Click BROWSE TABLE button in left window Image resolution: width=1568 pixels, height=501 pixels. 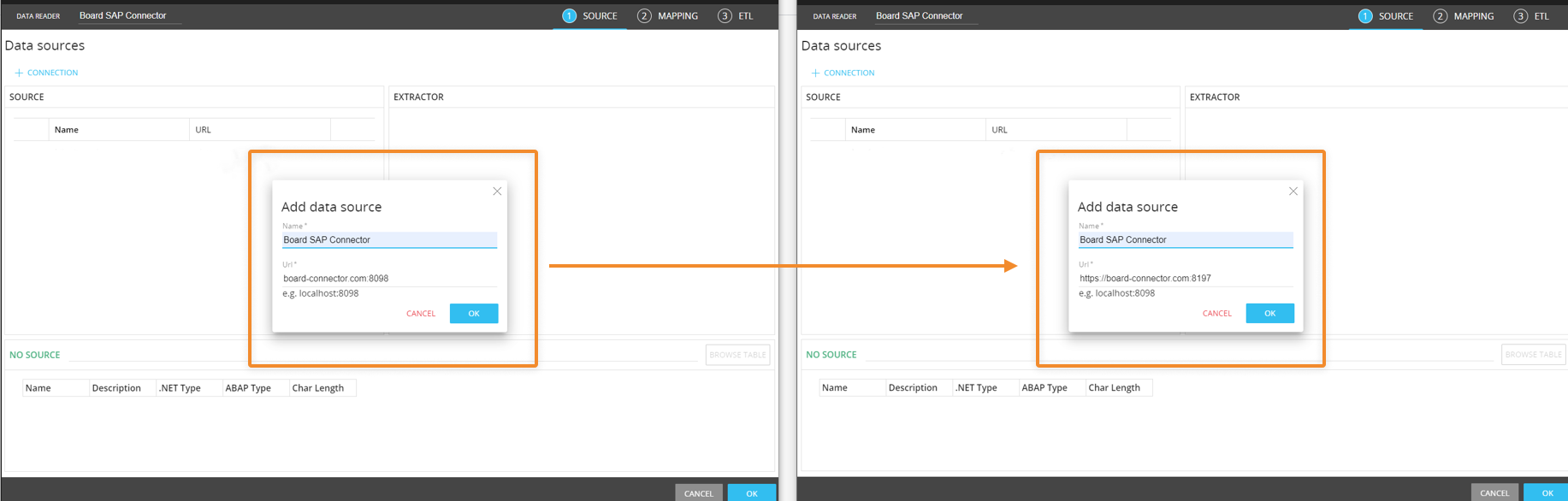click(x=737, y=355)
